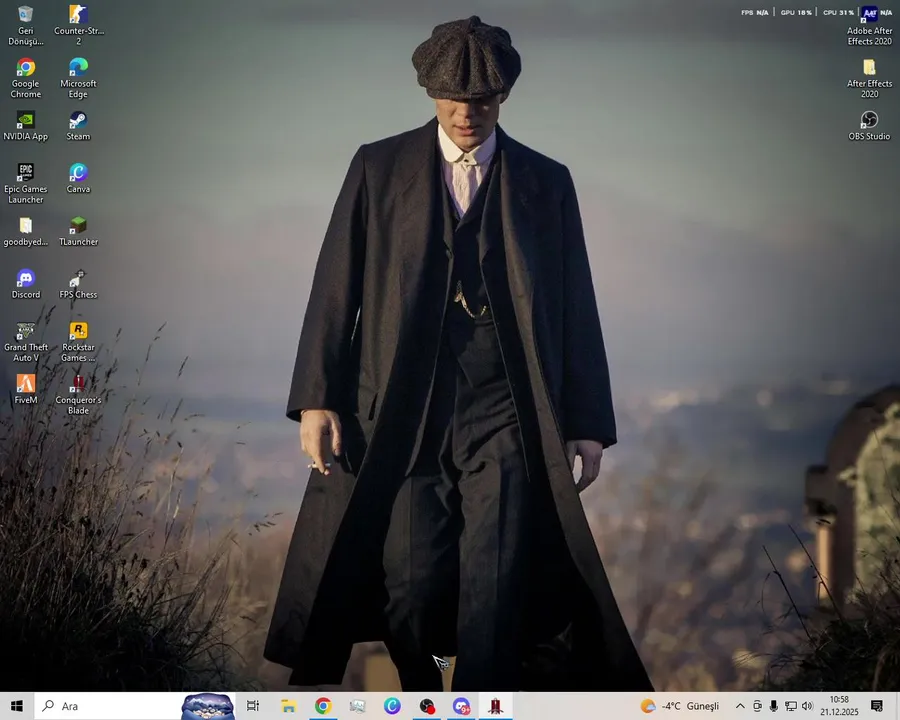Select the Discord desktop shortcut

[25, 284]
